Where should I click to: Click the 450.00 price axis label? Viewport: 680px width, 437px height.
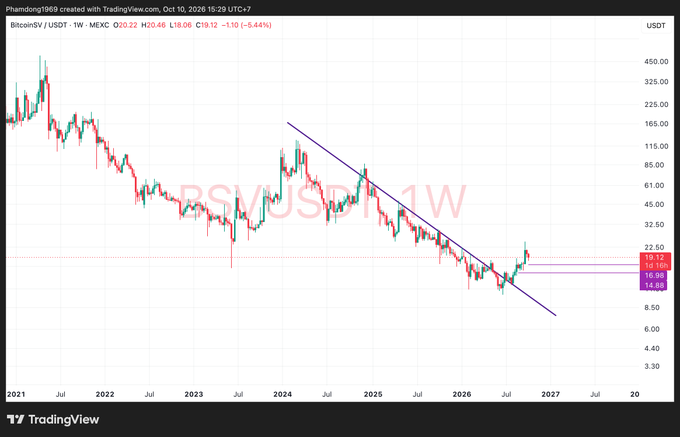click(656, 62)
